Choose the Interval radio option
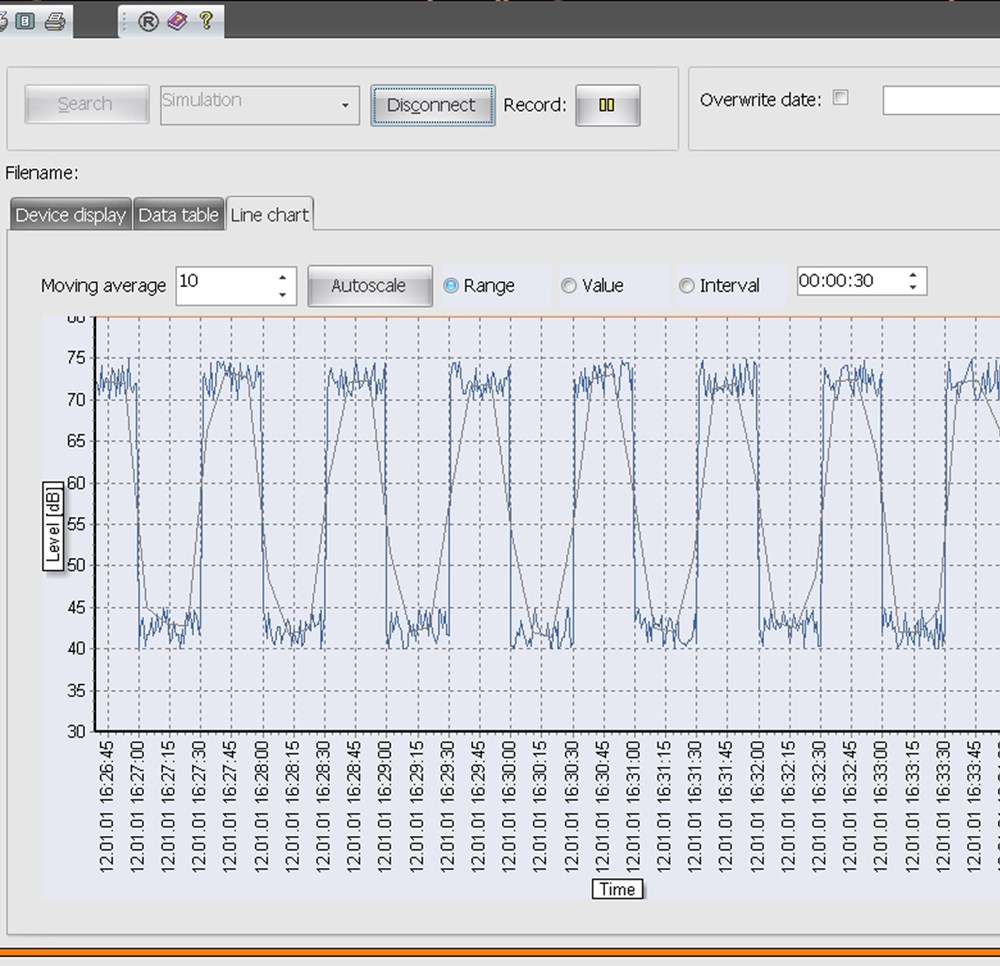Image resolution: width=1000 pixels, height=966 pixels. click(x=686, y=286)
